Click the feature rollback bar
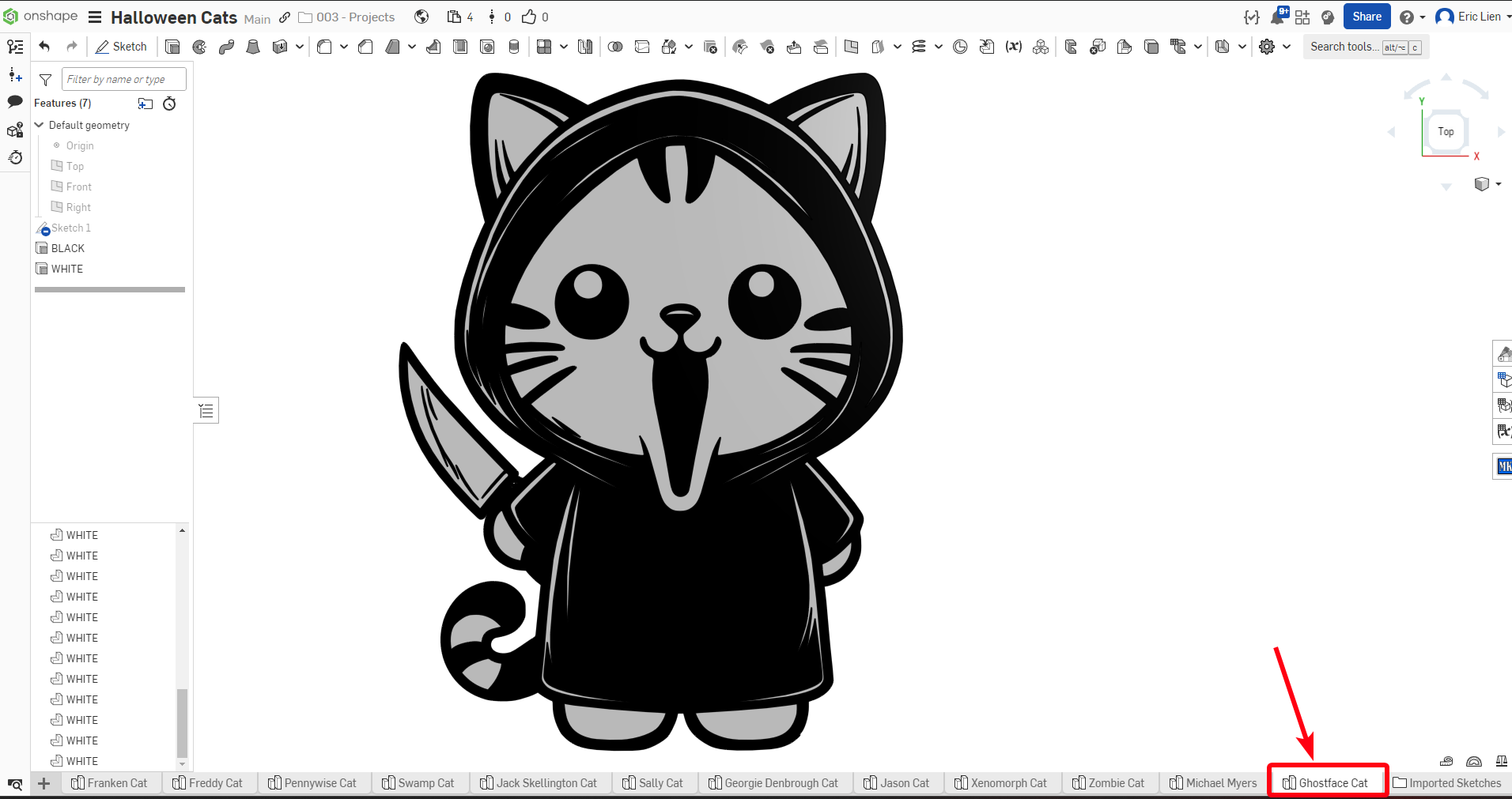 (110, 290)
